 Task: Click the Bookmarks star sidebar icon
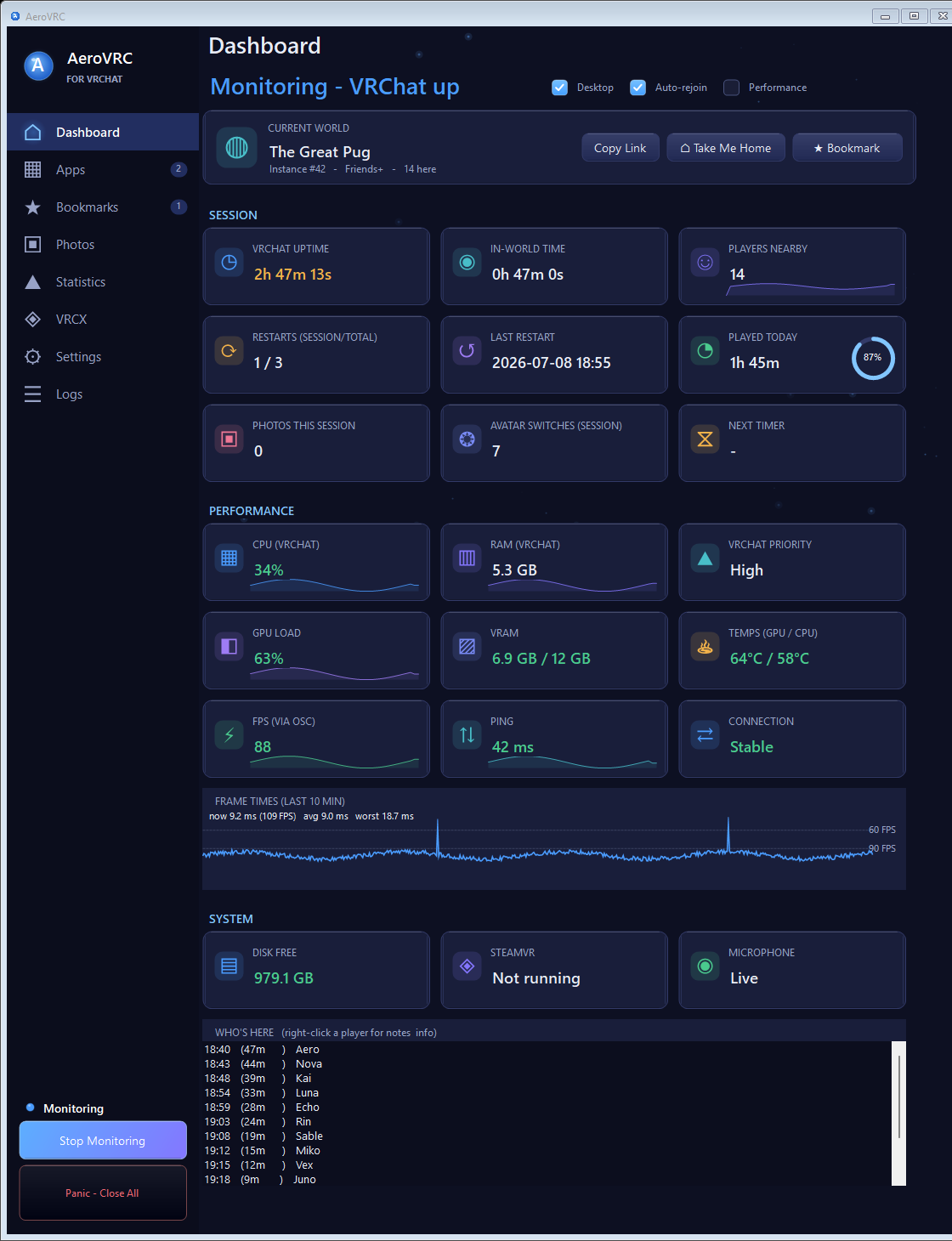click(32, 207)
